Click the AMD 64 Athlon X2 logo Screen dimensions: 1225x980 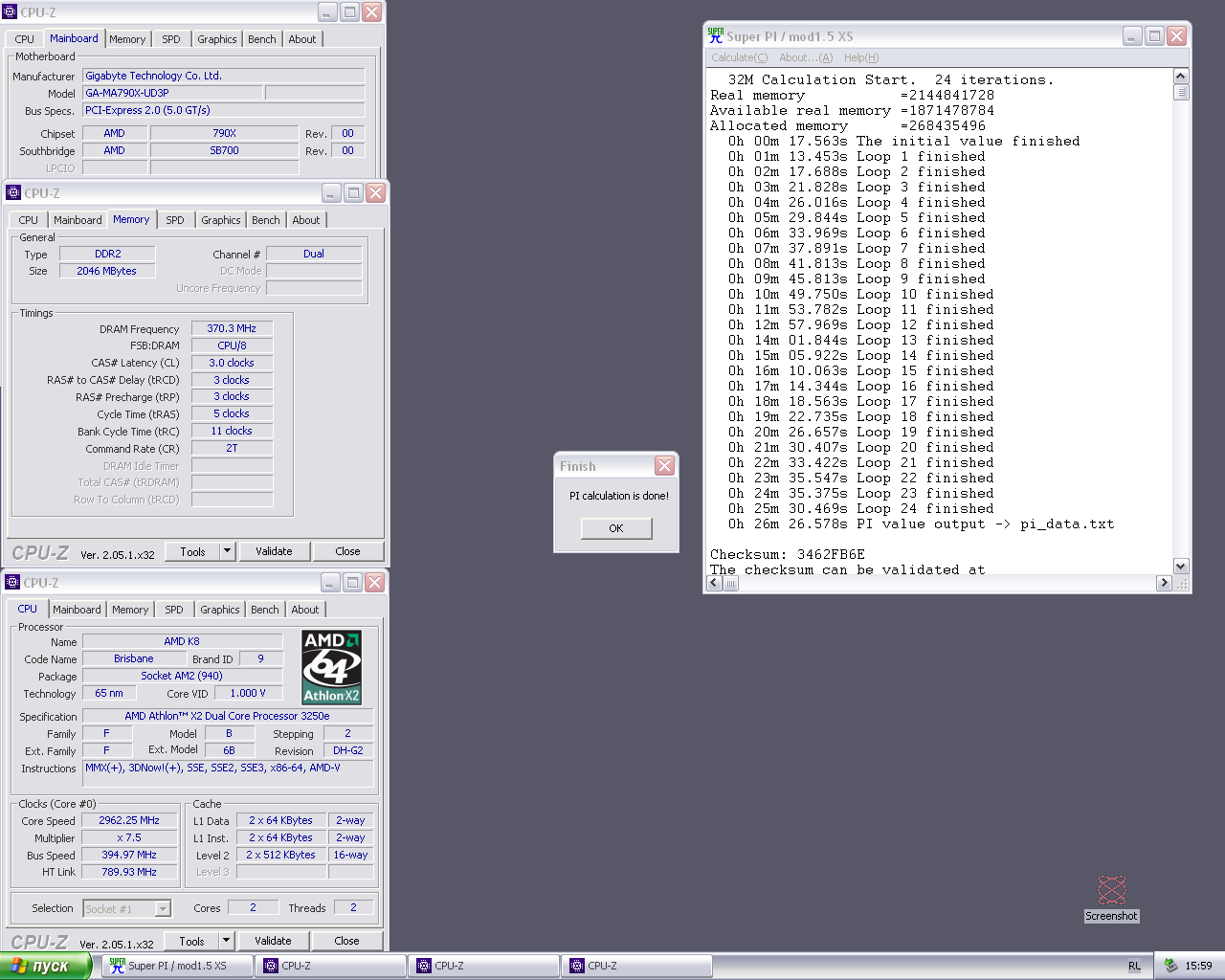click(331, 667)
